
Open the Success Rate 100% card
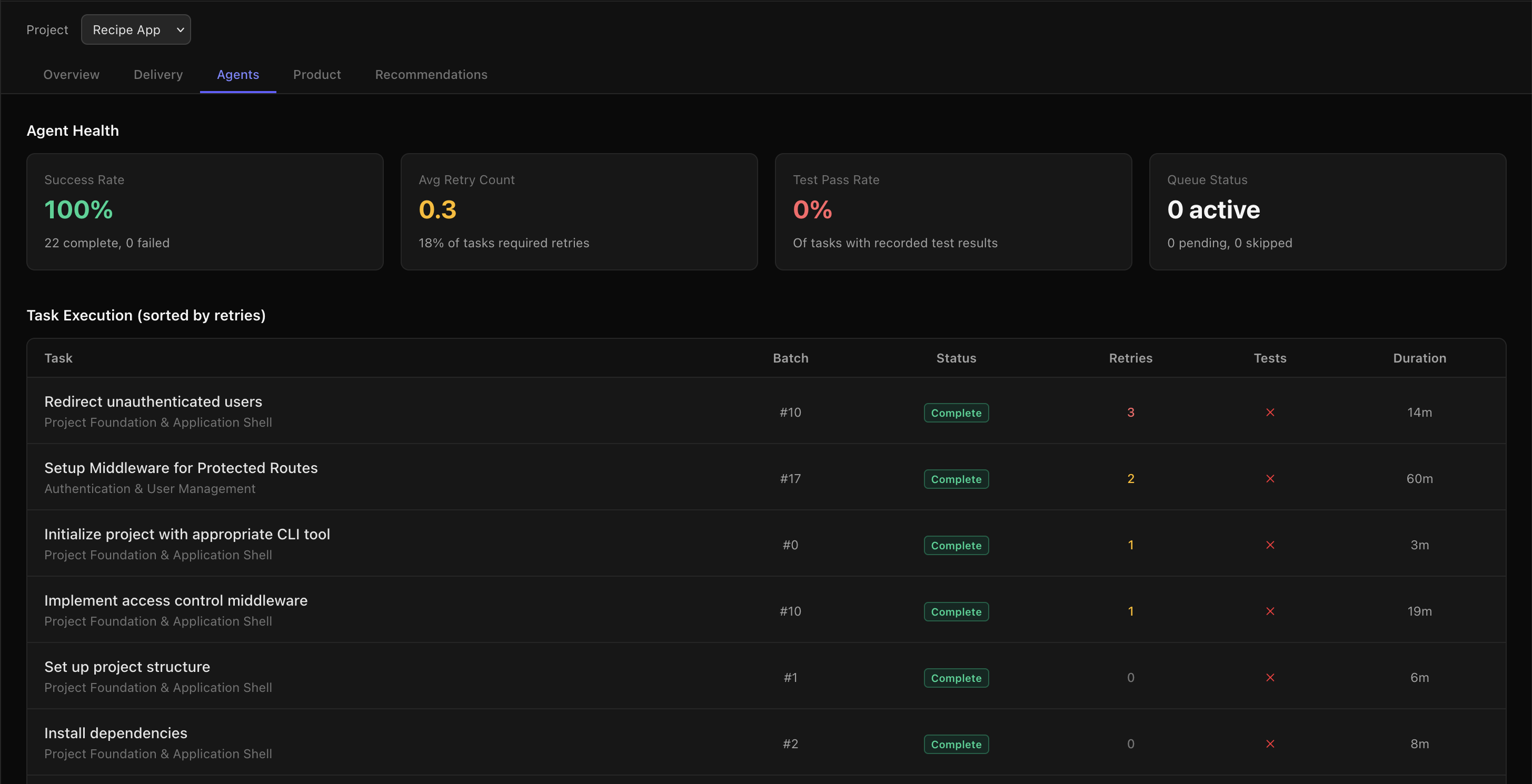[x=205, y=212]
